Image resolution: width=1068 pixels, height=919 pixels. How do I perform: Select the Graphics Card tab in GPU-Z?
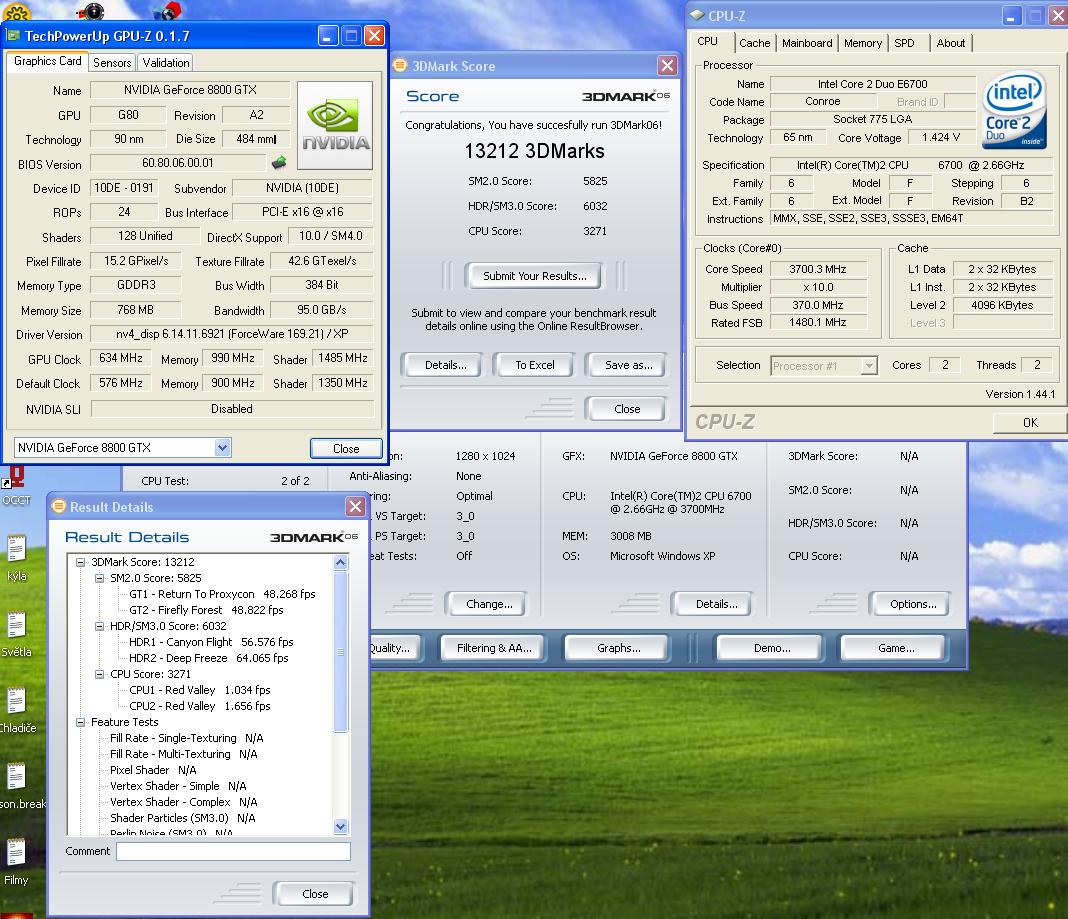(48, 61)
